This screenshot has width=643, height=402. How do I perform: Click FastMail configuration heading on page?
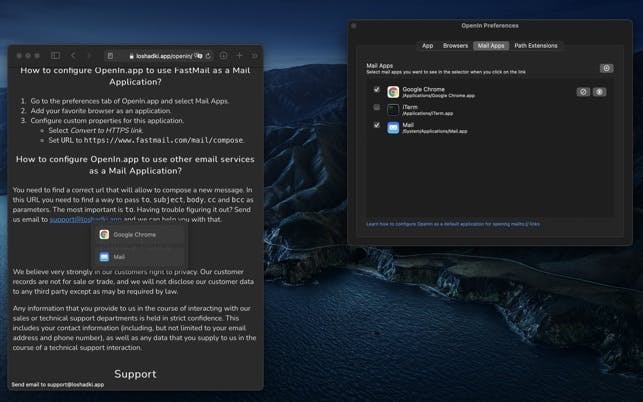point(135,76)
